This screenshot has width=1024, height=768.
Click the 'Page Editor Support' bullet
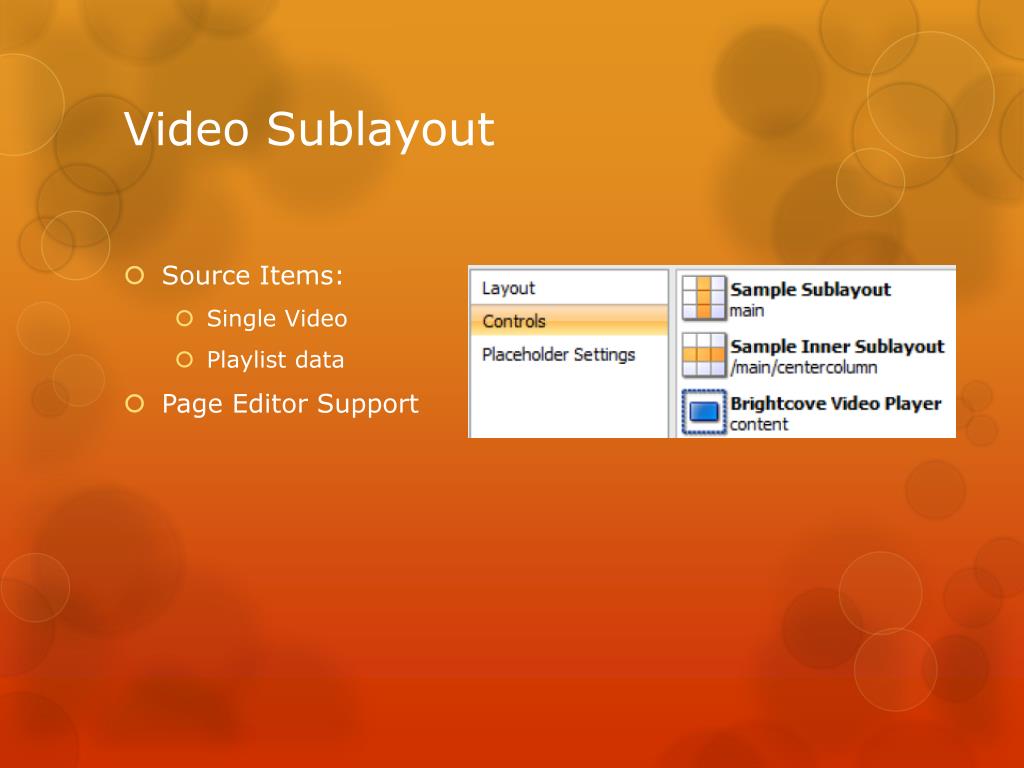(x=290, y=404)
